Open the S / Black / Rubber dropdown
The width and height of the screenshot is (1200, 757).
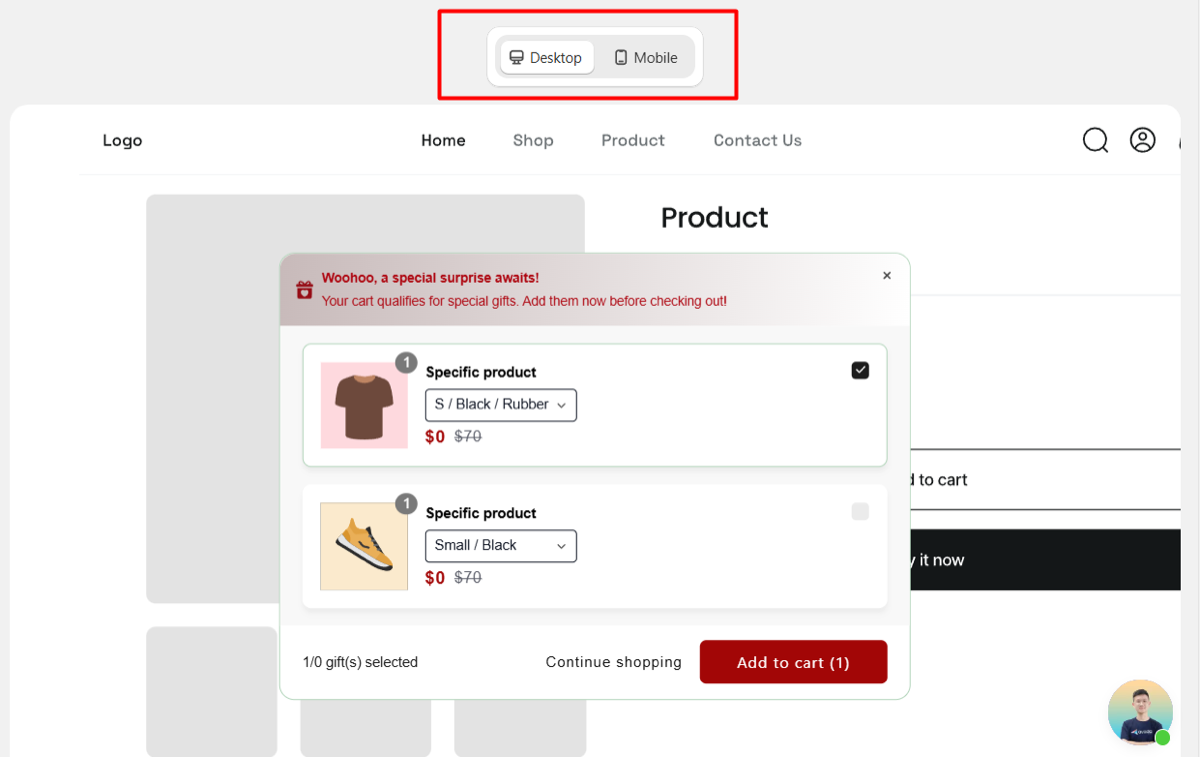(501, 405)
